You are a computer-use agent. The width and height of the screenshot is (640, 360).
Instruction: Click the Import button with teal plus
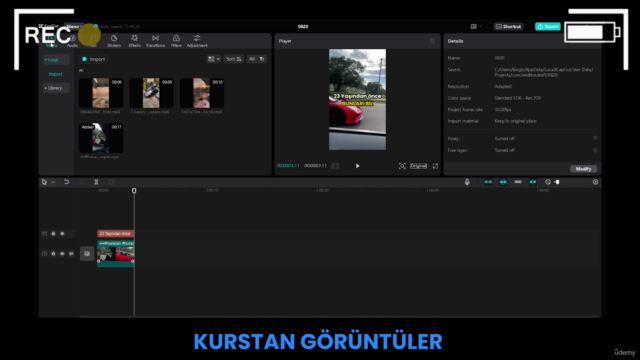93,59
